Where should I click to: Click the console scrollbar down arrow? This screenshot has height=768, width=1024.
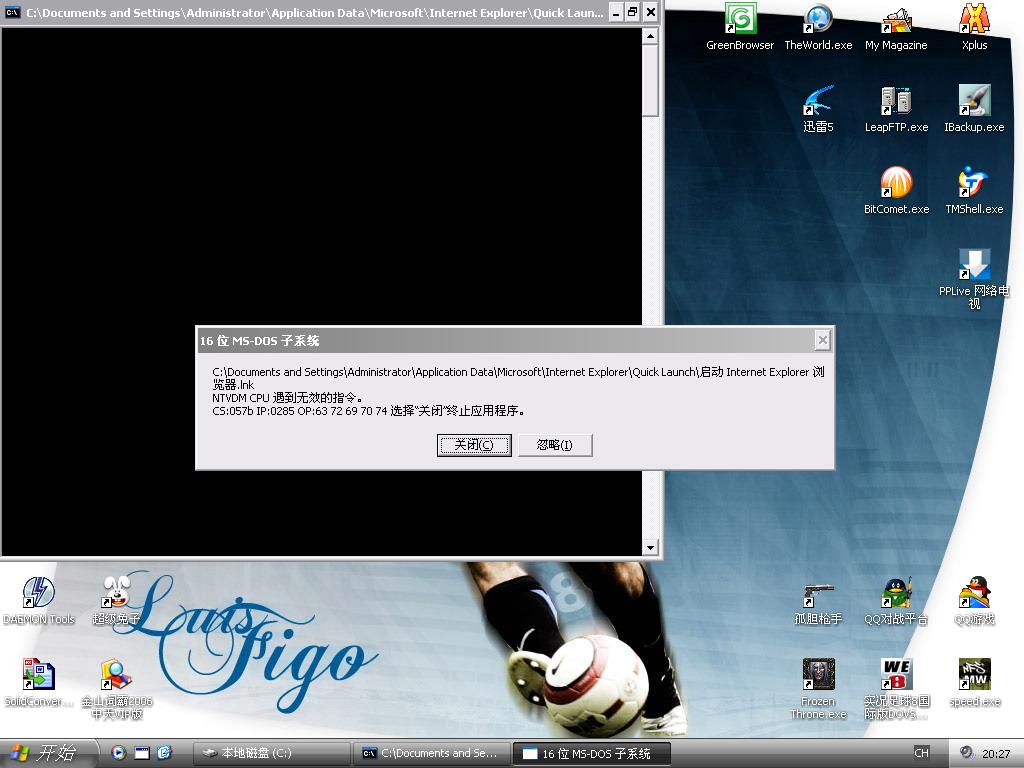(650, 548)
